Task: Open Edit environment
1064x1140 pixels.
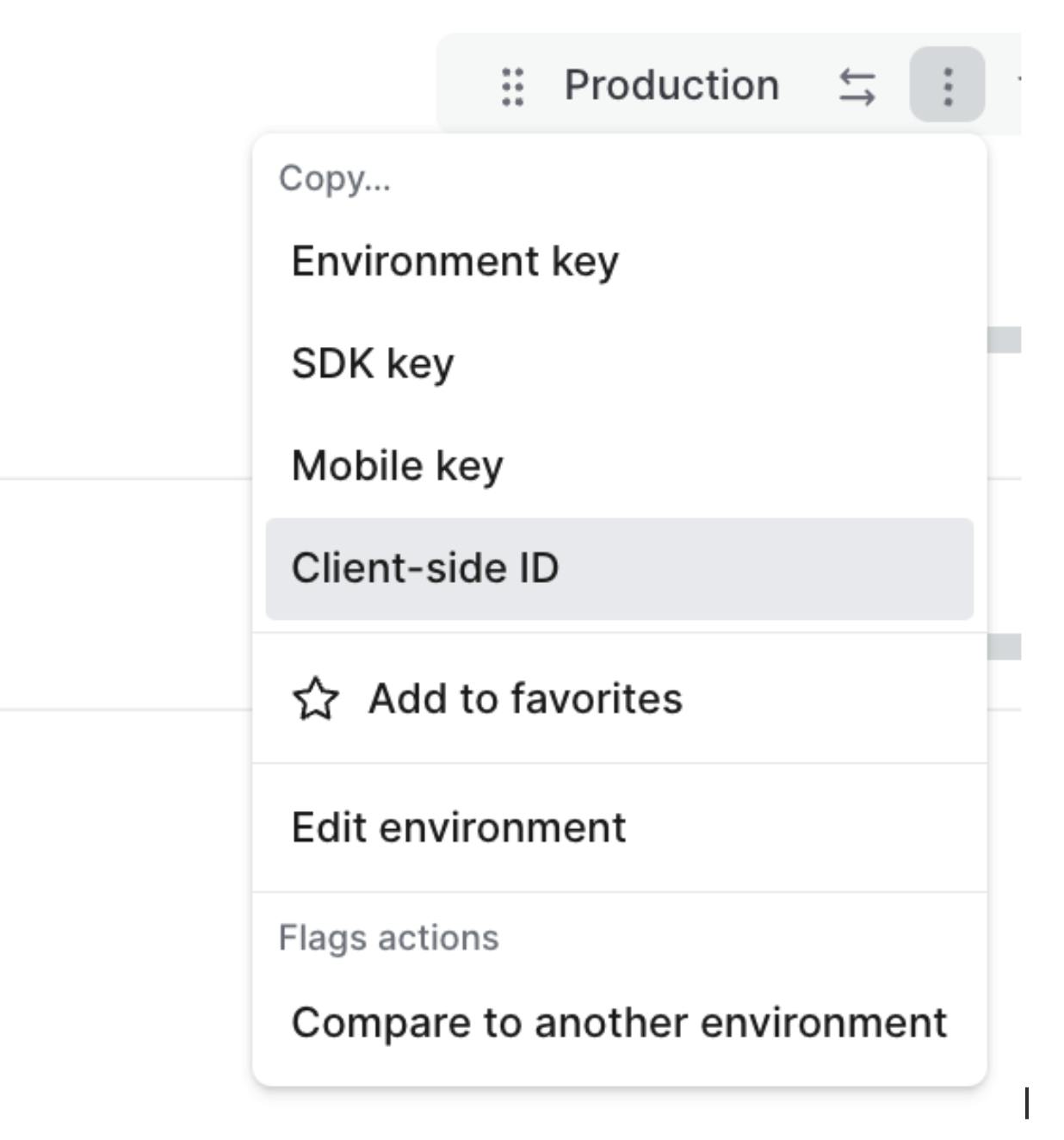Action: tap(459, 827)
